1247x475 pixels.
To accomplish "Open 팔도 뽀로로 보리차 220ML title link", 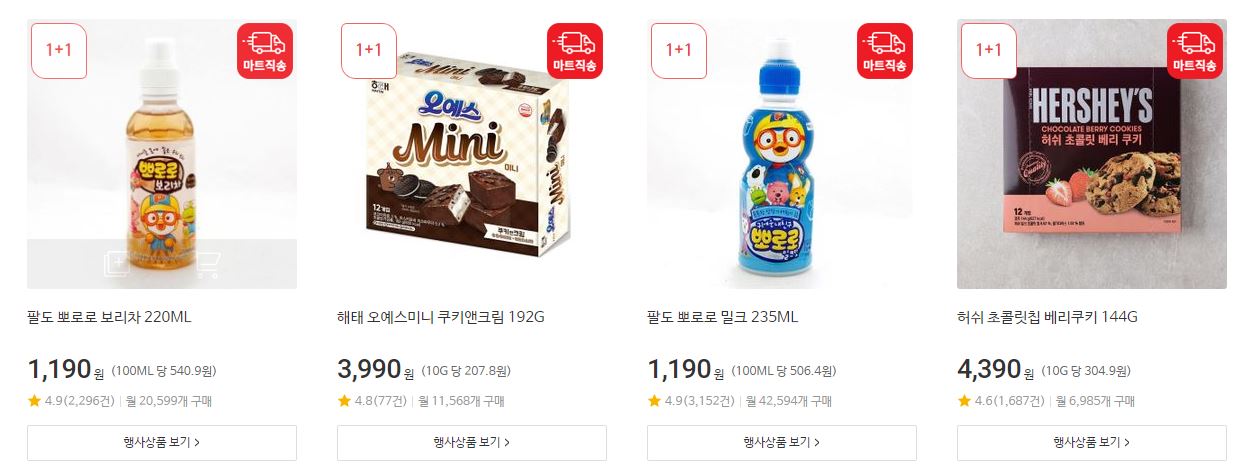I will click(x=109, y=317).
